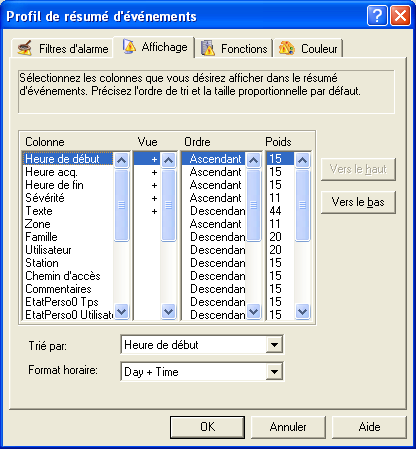This screenshot has height=449, width=416.
Task: Toggle the Vue plus sign for Texte
Action: pos(154,211)
